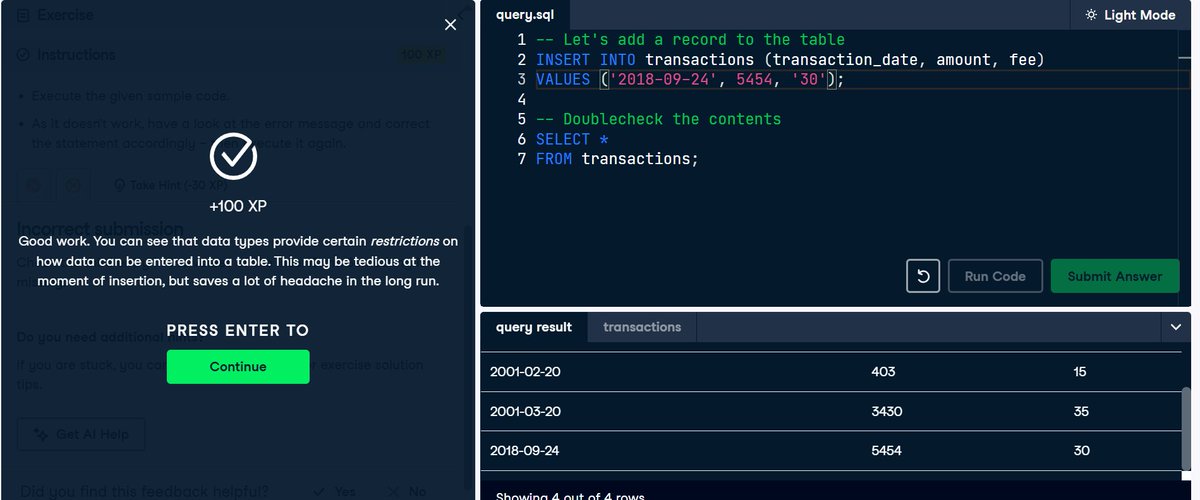1200x500 pixels.
Task: Click the "-- Let's add a record" comment
Action: click(x=690, y=40)
